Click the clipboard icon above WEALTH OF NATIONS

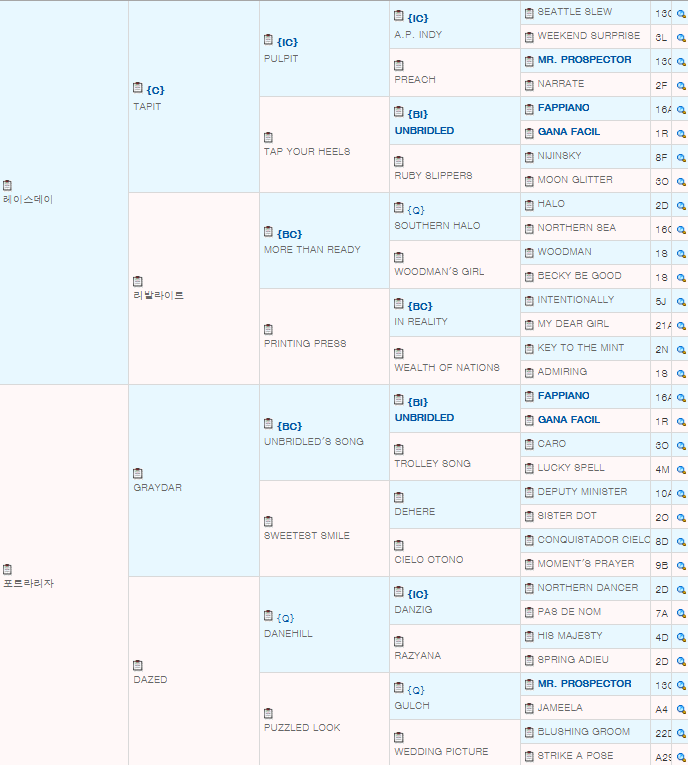point(399,354)
